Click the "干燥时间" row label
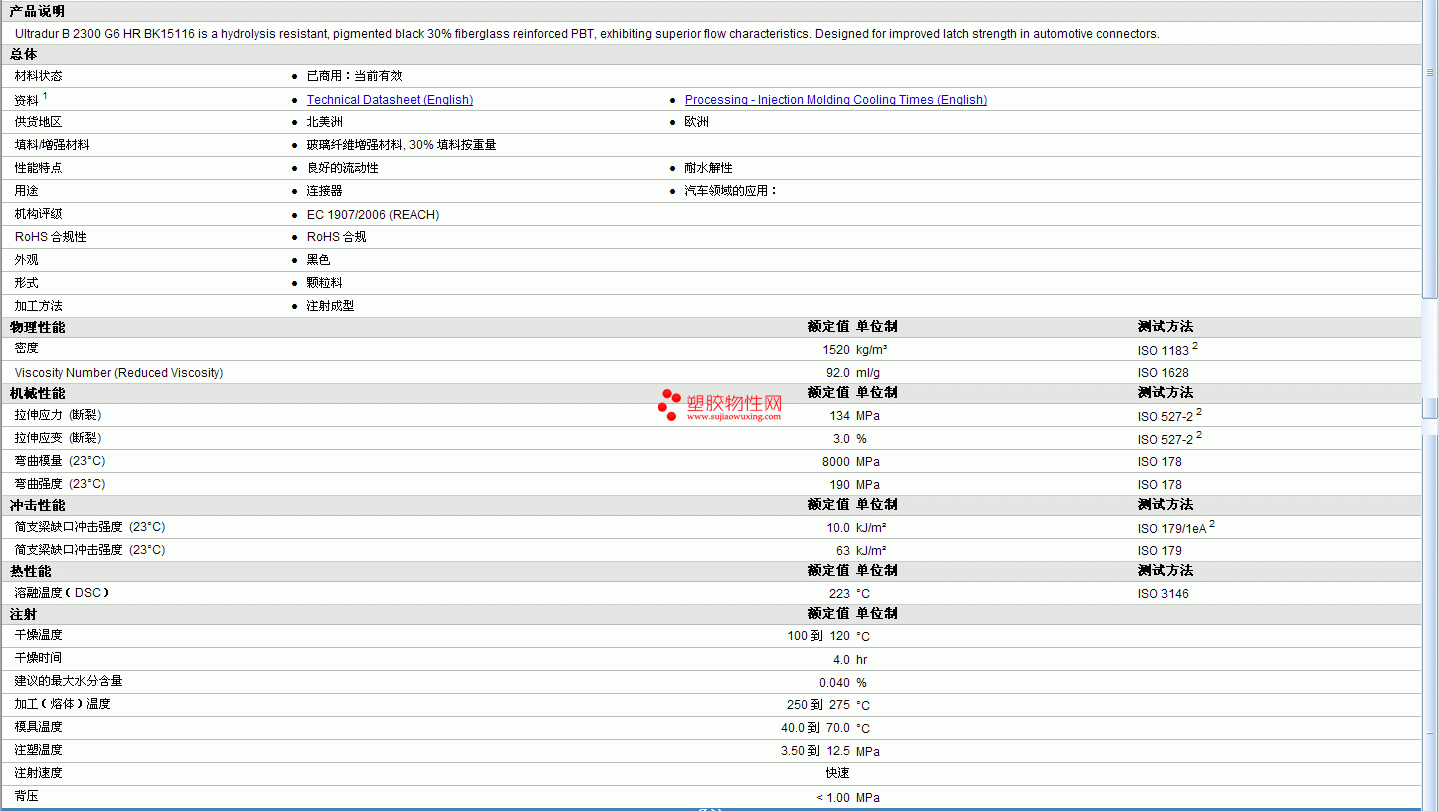1439x811 pixels. pyautogui.click(x=38, y=658)
